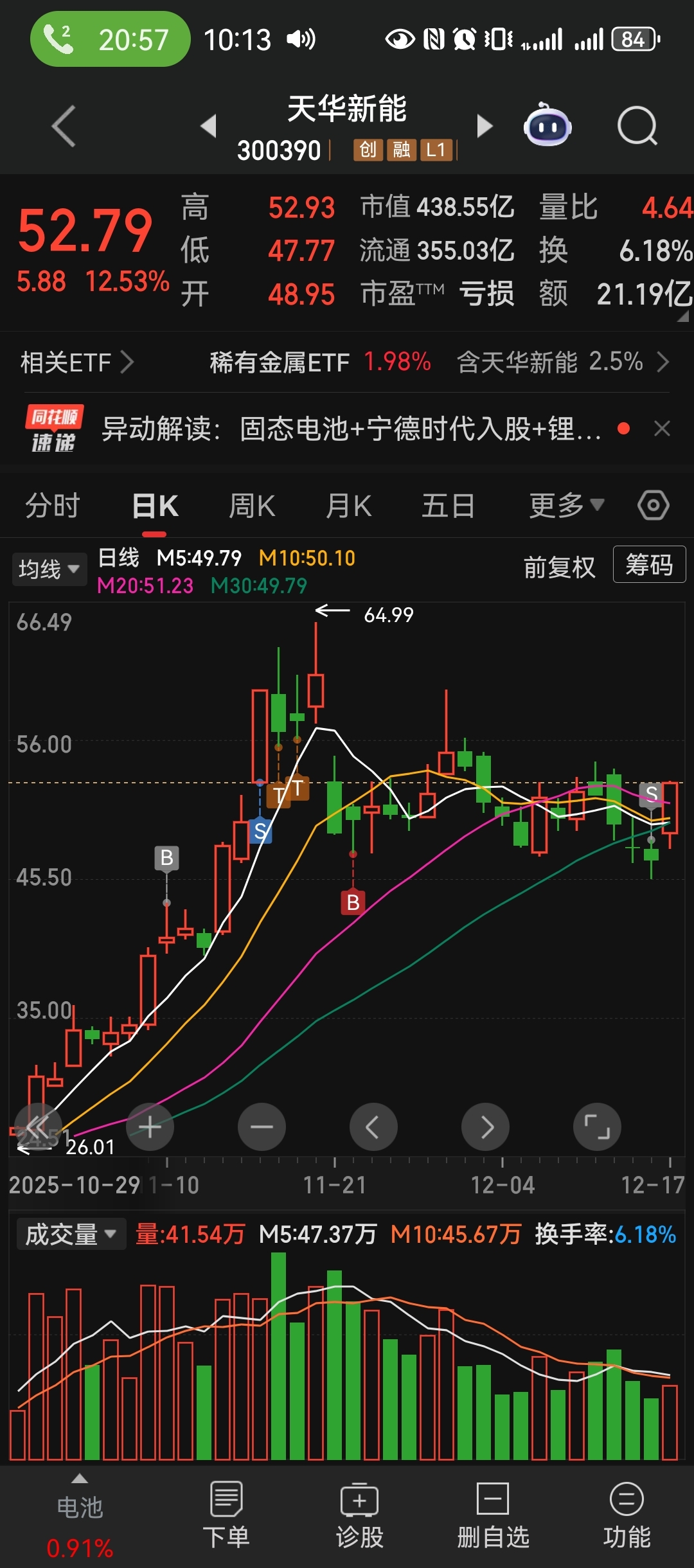The image size is (694, 1568).
Task: Tap the M20:51.23 moving average label
Action: click(145, 585)
